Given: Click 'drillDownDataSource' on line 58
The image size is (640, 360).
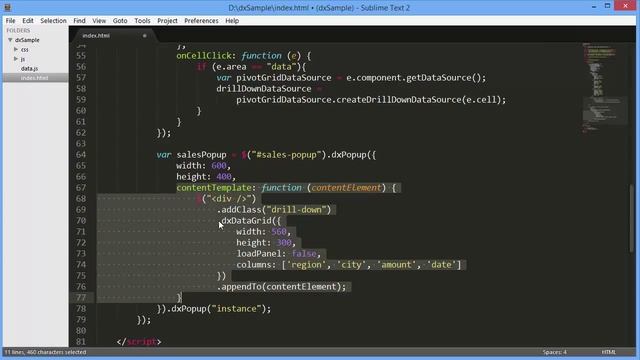Looking at the screenshot, I should 264,89.
